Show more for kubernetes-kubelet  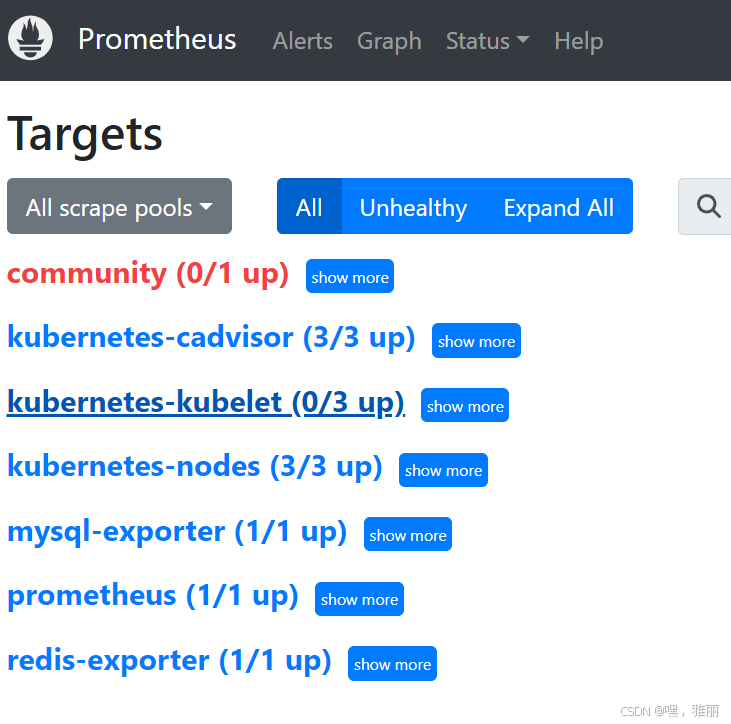[x=465, y=406]
